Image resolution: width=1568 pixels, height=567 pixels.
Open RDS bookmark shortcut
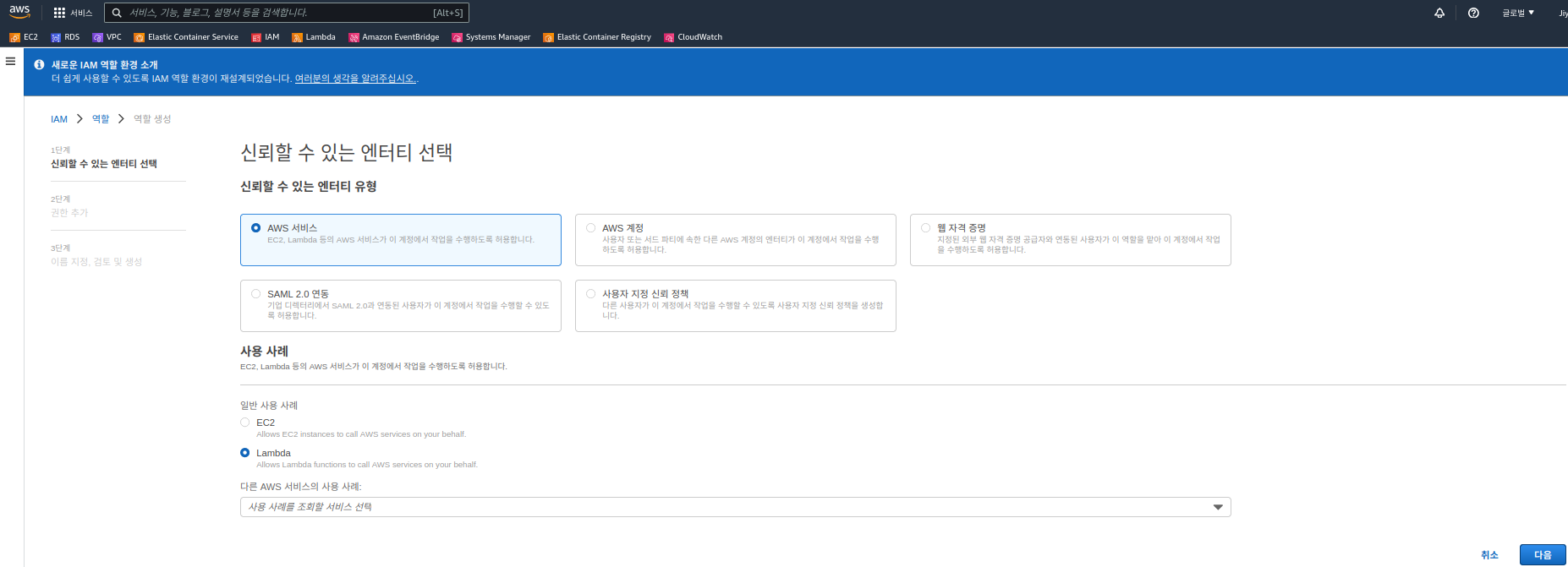click(65, 37)
